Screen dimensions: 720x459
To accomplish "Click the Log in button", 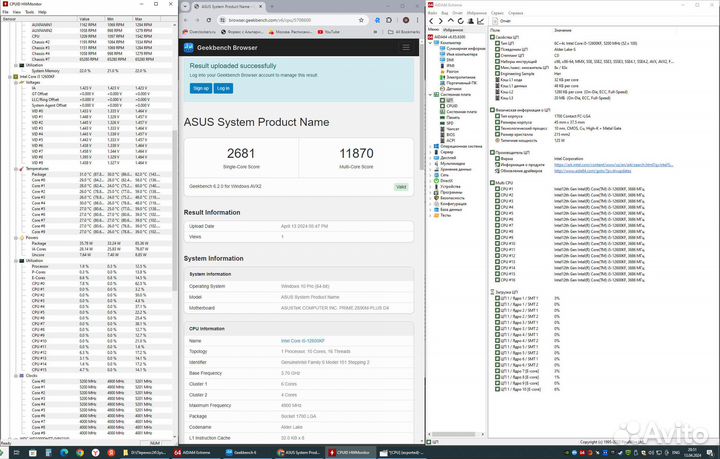I will [223, 88].
